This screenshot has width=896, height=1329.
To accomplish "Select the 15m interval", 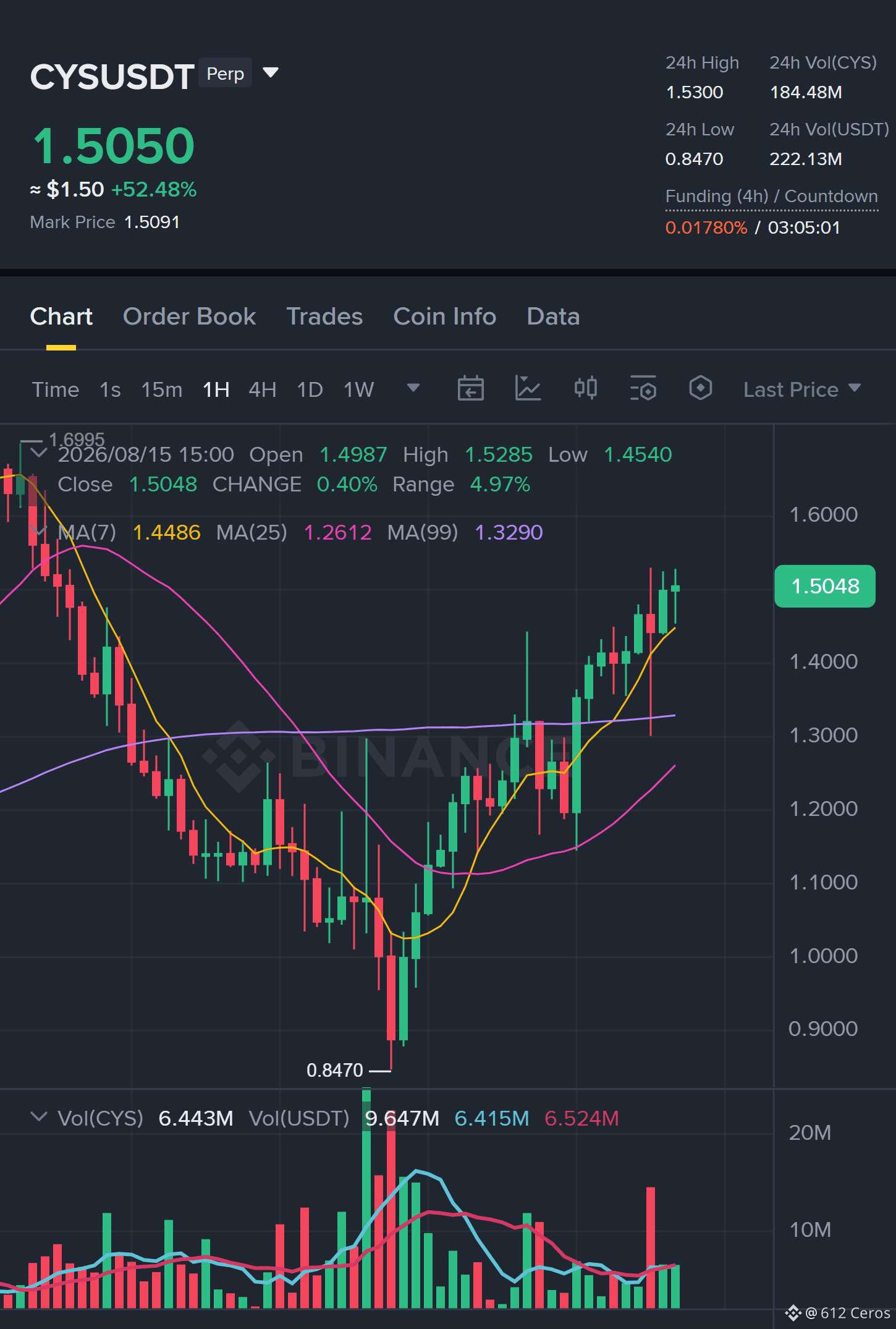I will tap(162, 389).
